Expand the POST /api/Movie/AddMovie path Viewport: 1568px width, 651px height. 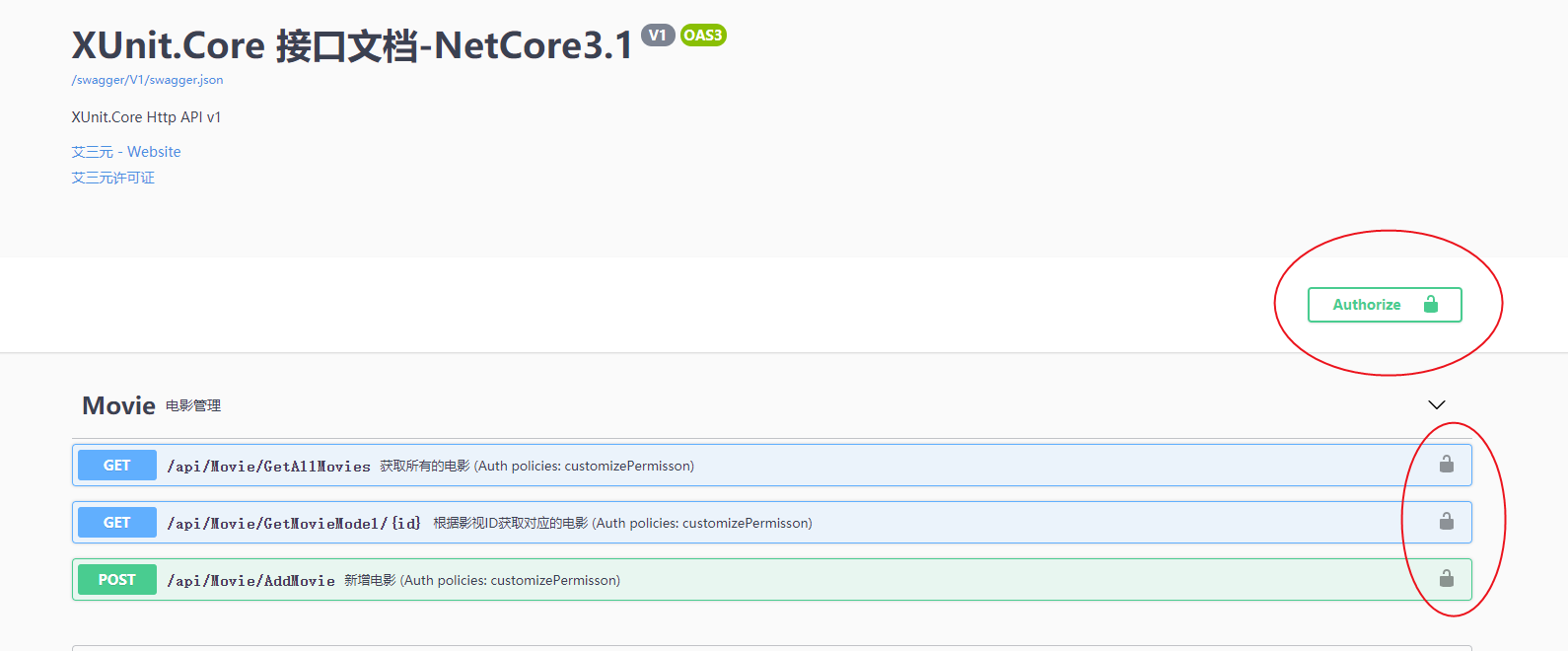coord(250,580)
